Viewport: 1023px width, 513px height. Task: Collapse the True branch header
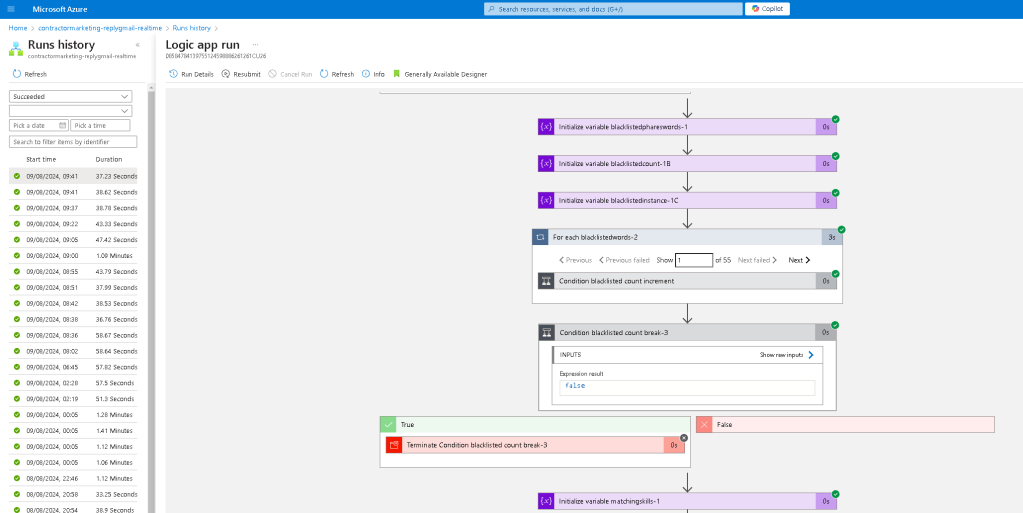535,424
